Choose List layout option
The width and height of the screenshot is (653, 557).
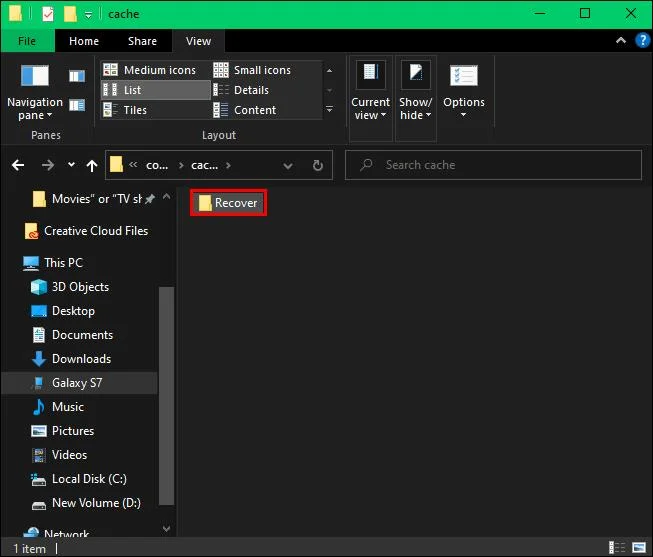[155, 90]
